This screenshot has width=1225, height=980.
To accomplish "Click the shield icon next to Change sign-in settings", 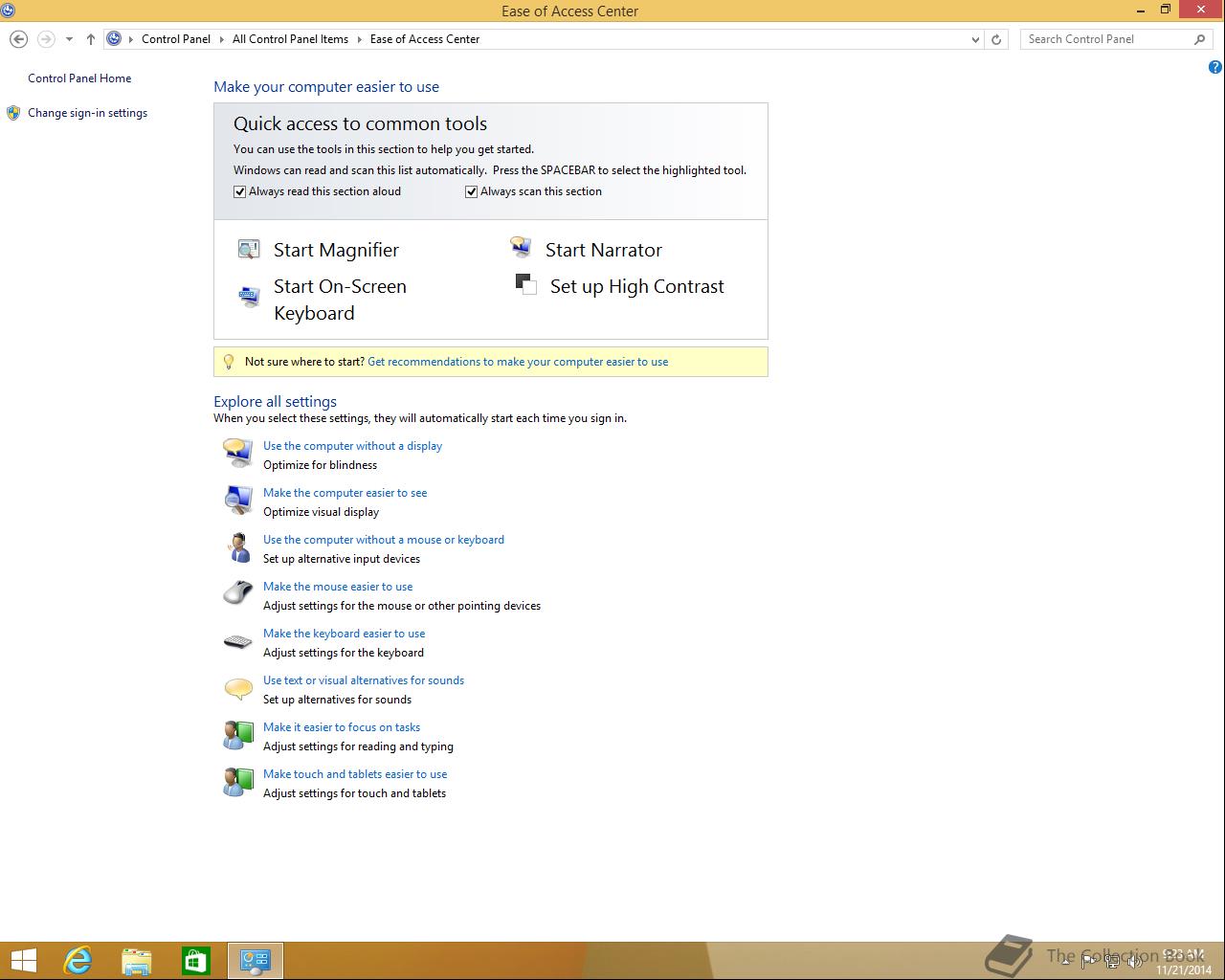I will click(13, 113).
